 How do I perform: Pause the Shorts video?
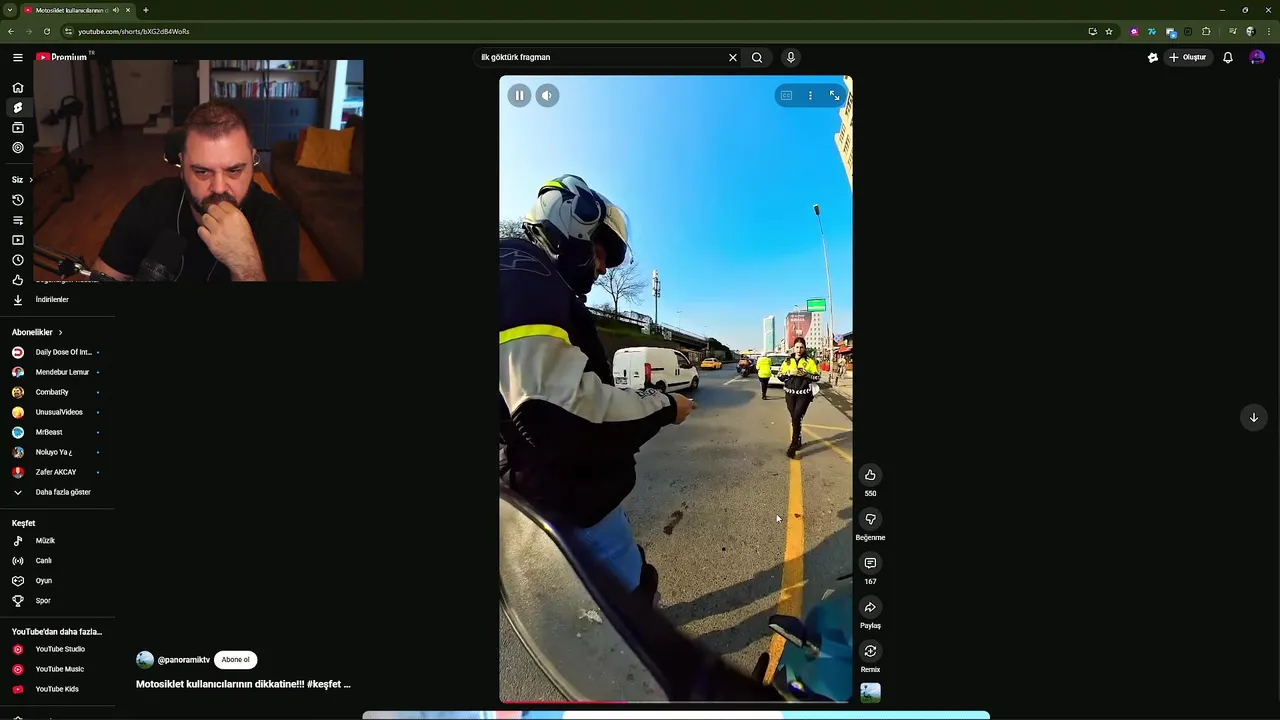click(x=519, y=95)
